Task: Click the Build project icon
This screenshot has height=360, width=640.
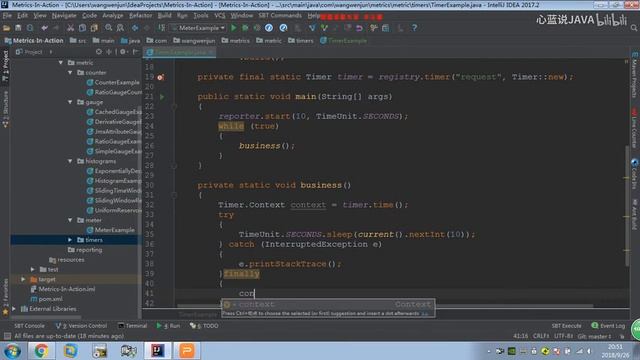Action: pos(162,28)
